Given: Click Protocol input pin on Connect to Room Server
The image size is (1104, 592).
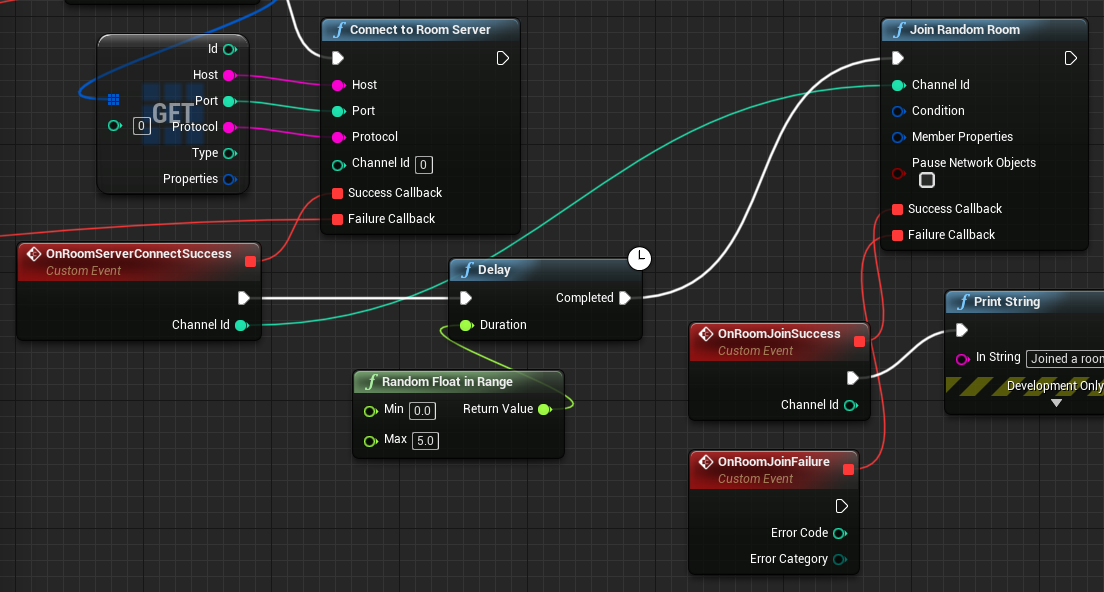Looking at the screenshot, I should pyautogui.click(x=338, y=137).
